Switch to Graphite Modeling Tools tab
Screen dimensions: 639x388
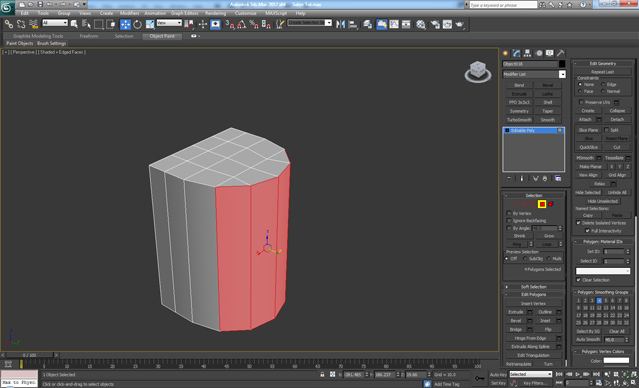(x=38, y=36)
